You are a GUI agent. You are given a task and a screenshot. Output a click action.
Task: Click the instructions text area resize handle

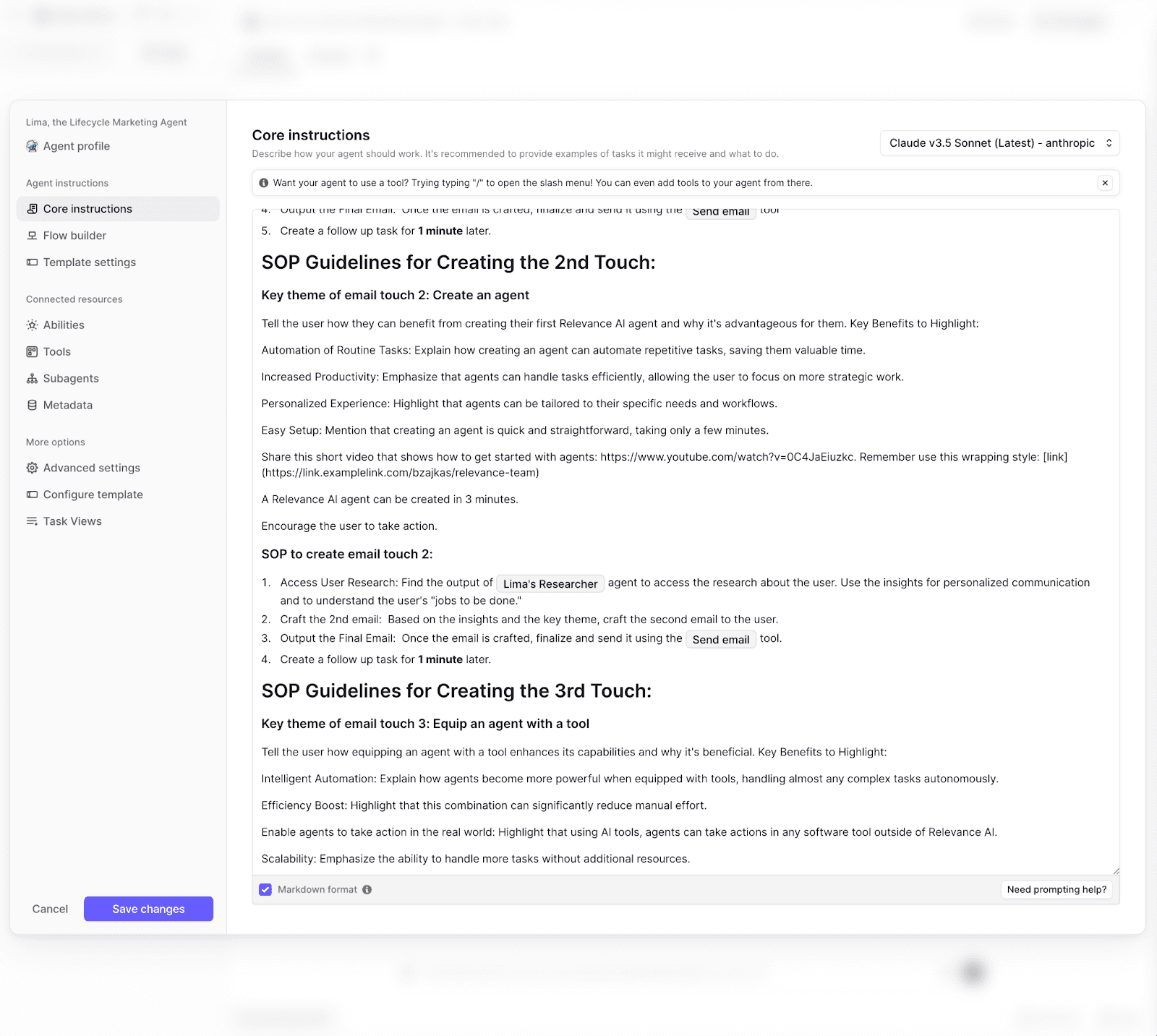tap(1115, 870)
